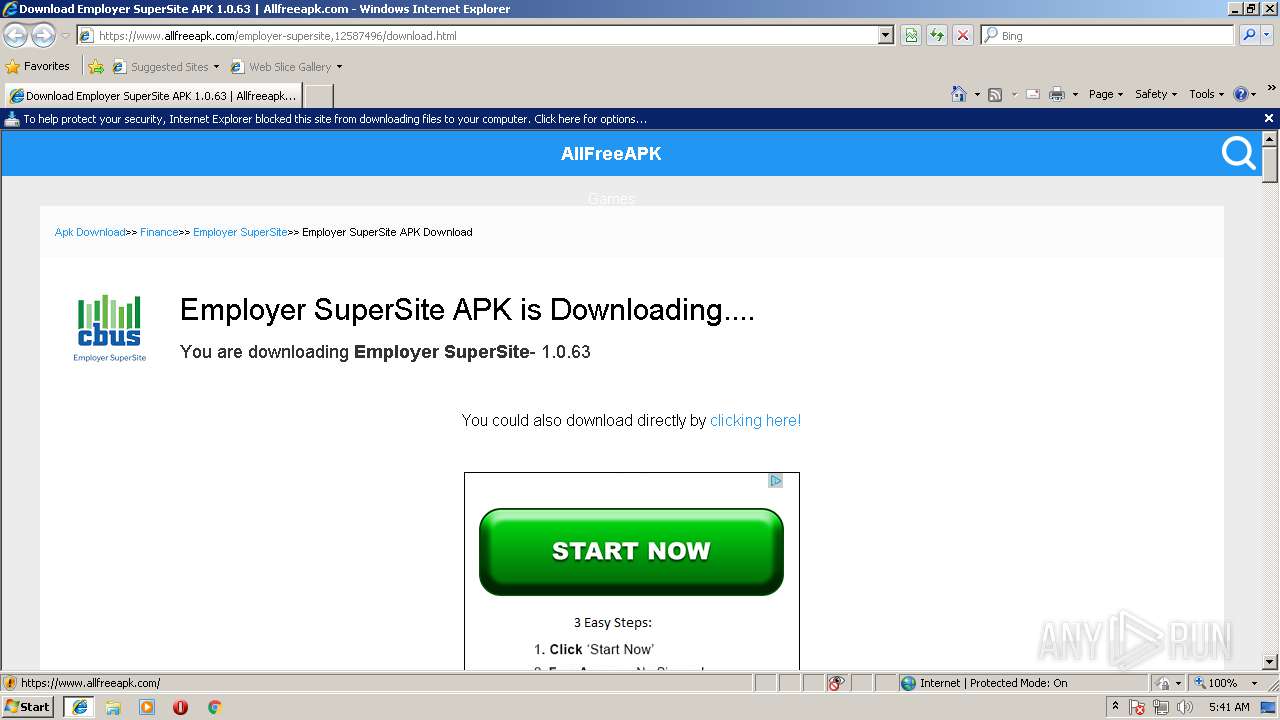The image size is (1280, 720).
Task: Click the AllFreeAPK site header title
Action: pos(611,154)
